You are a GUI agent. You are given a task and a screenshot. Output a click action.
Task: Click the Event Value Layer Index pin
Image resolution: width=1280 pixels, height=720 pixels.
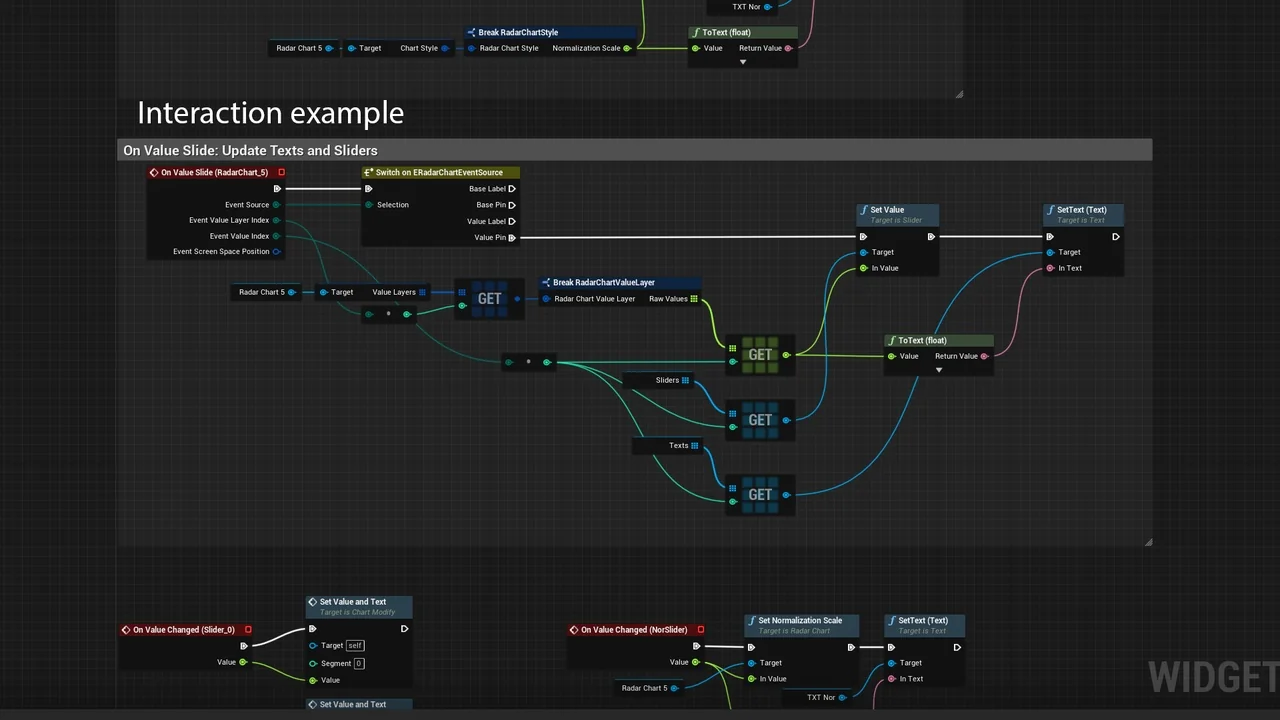[276, 221]
